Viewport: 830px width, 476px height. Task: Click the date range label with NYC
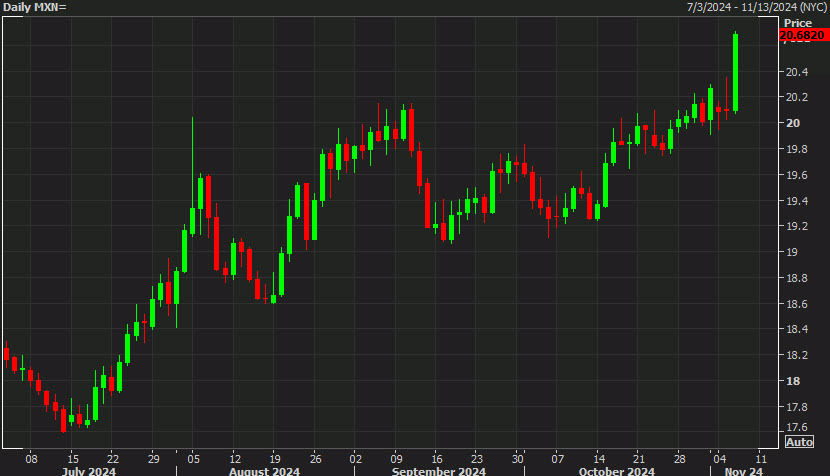[756, 8]
